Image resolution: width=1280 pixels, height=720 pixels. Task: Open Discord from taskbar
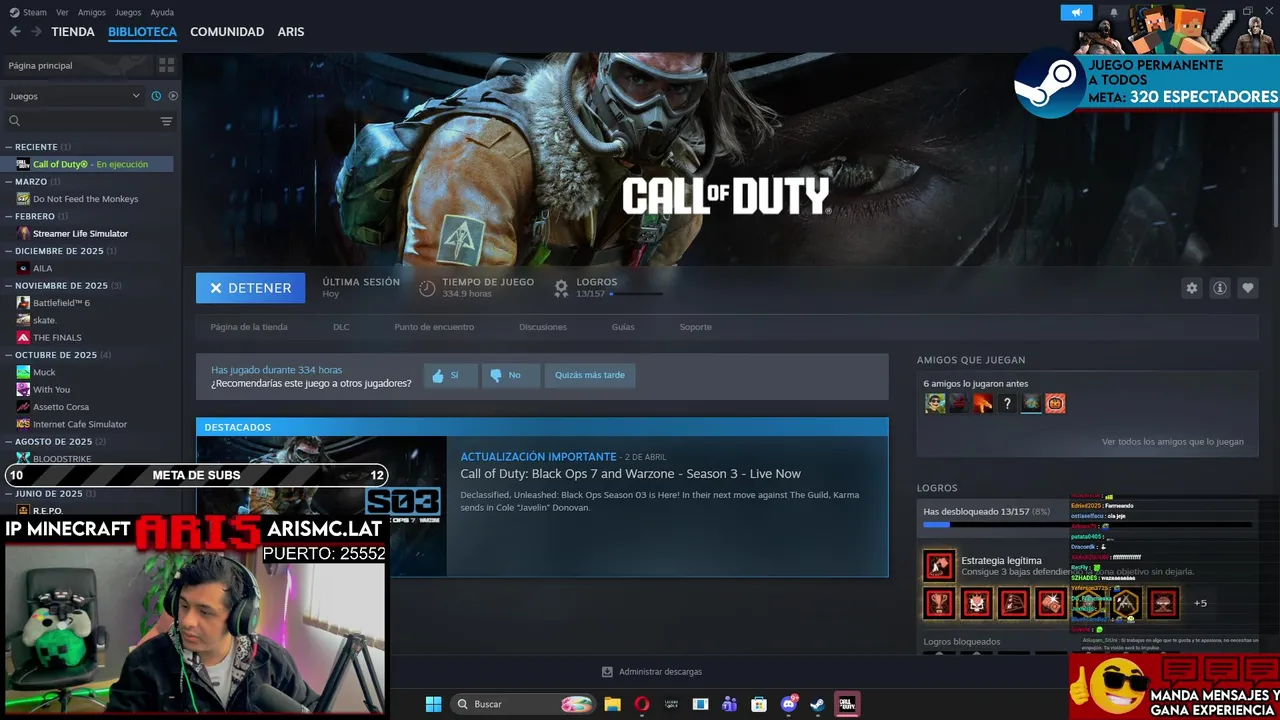tap(789, 704)
